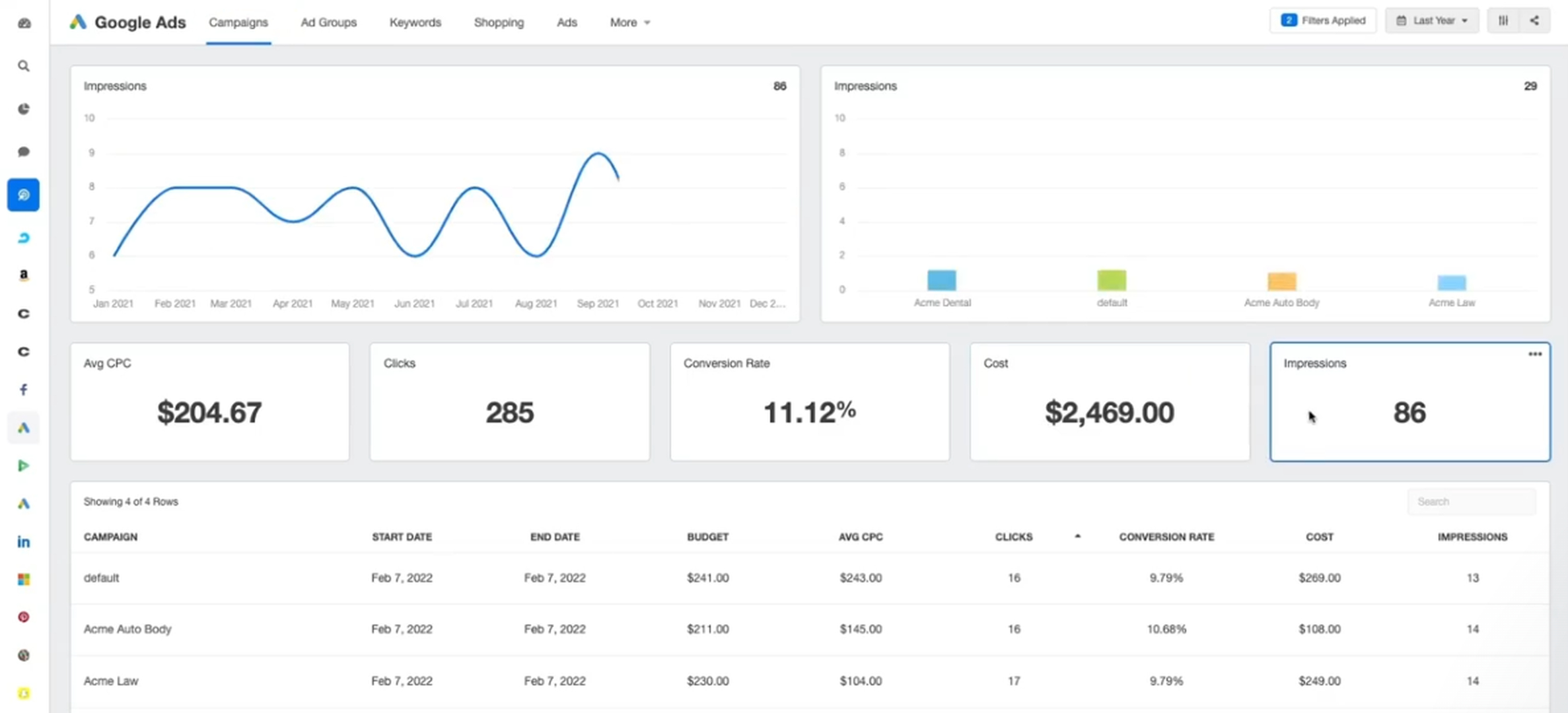Open the Microsoft Ads sidebar icon
This screenshot has width=1568, height=713.
24,579
